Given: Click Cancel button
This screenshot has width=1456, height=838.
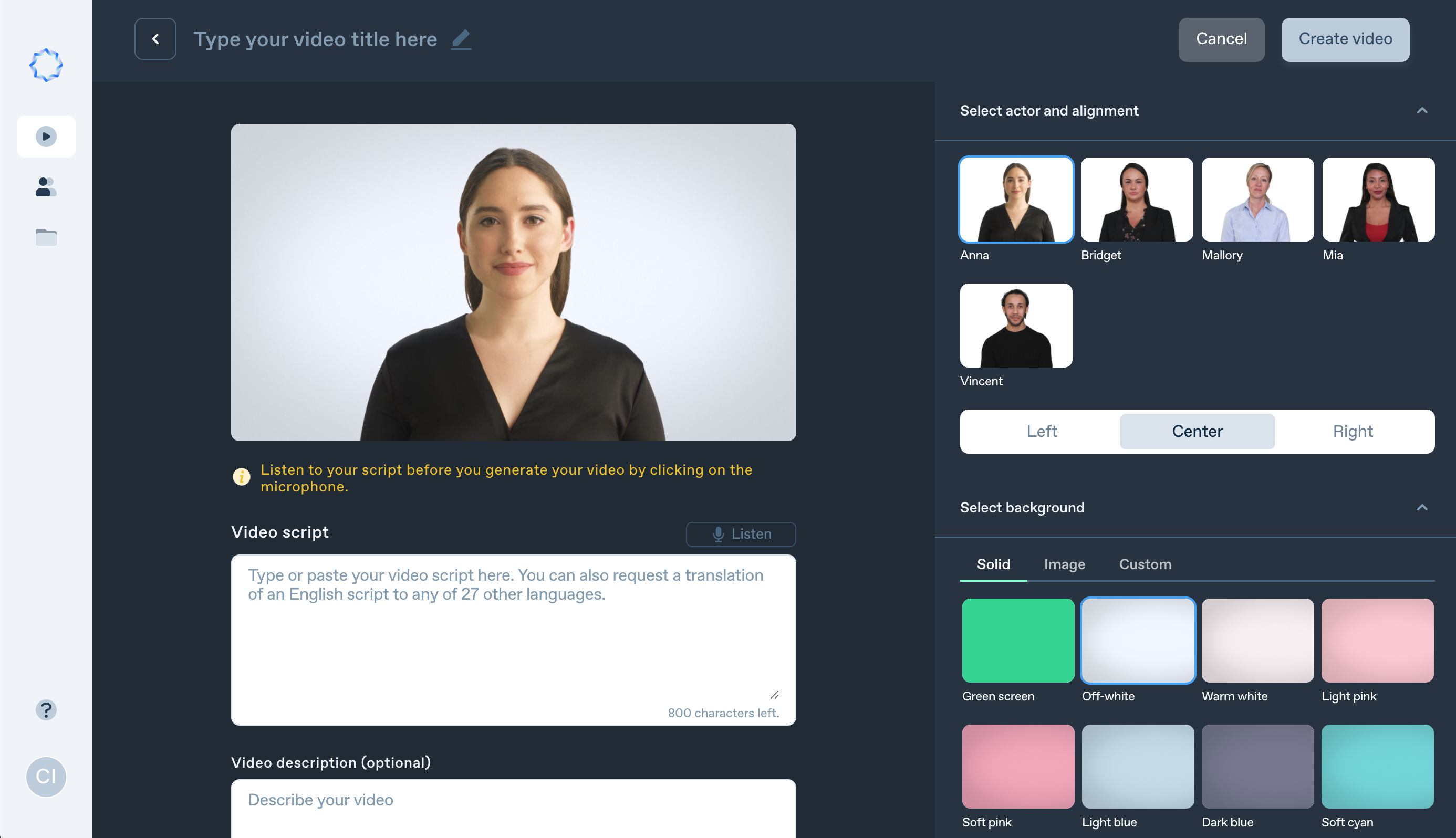Looking at the screenshot, I should [x=1221, y=39].
